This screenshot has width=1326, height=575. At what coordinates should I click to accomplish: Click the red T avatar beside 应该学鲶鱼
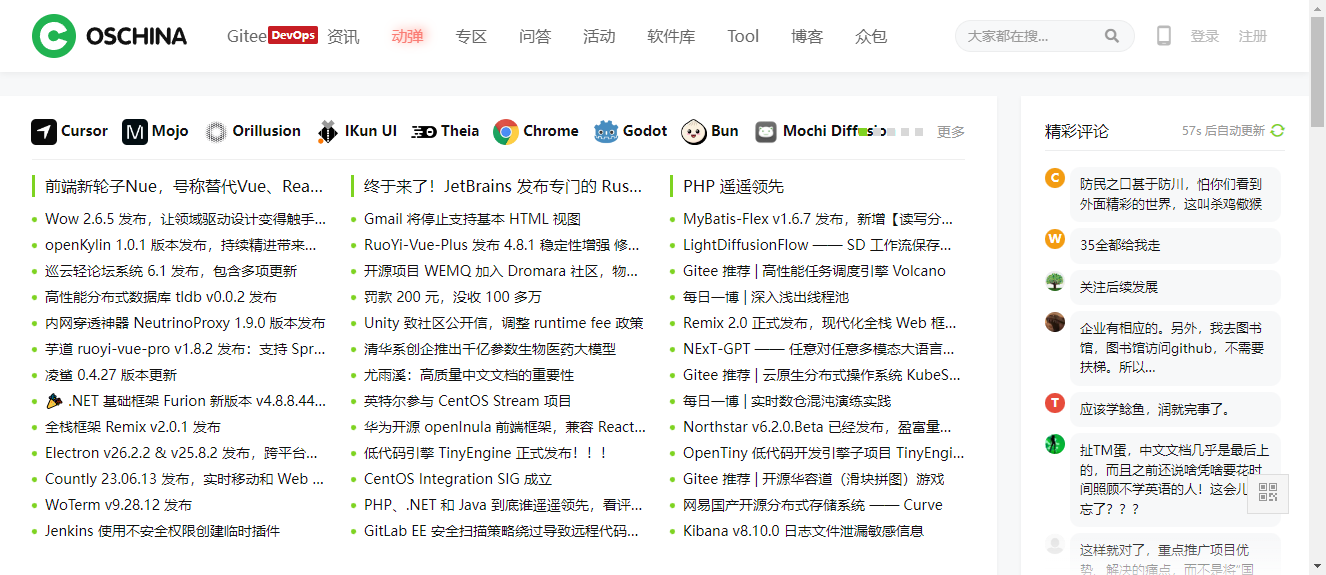pos(1055,403)
